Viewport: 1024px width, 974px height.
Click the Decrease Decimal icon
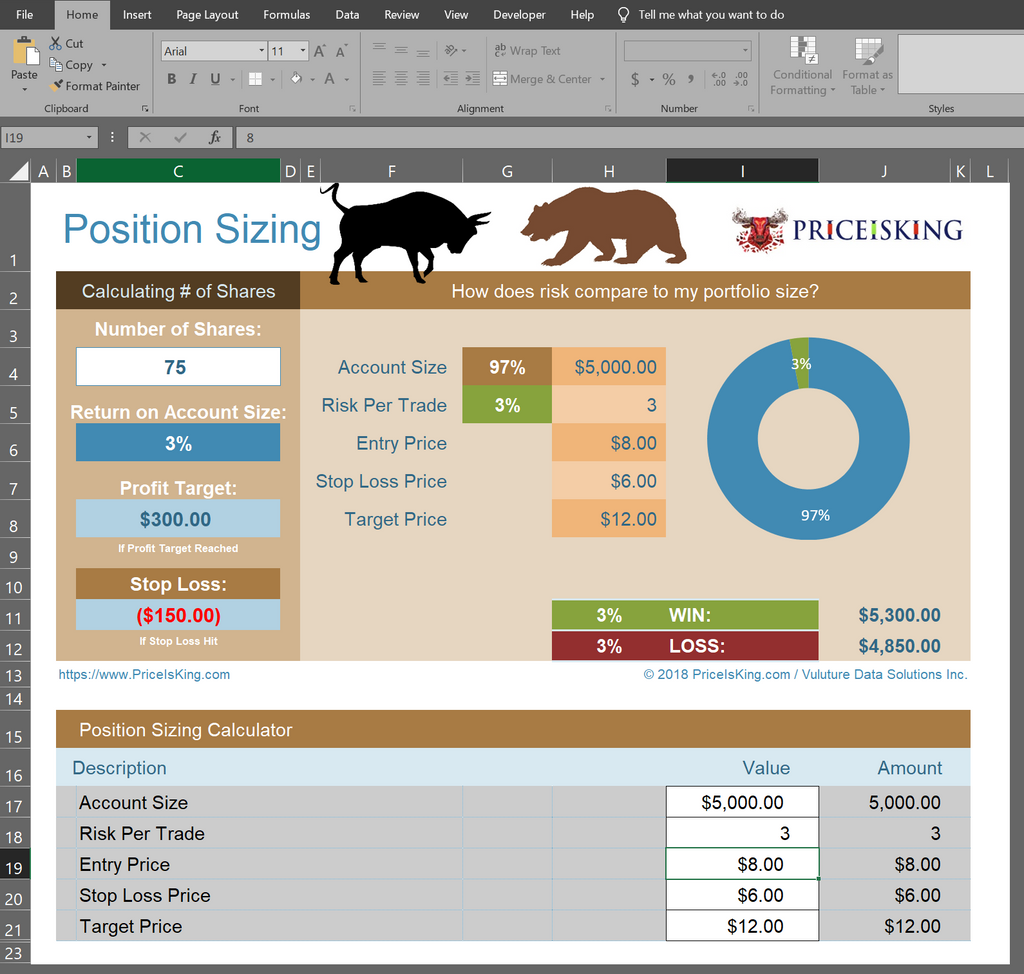741,80
